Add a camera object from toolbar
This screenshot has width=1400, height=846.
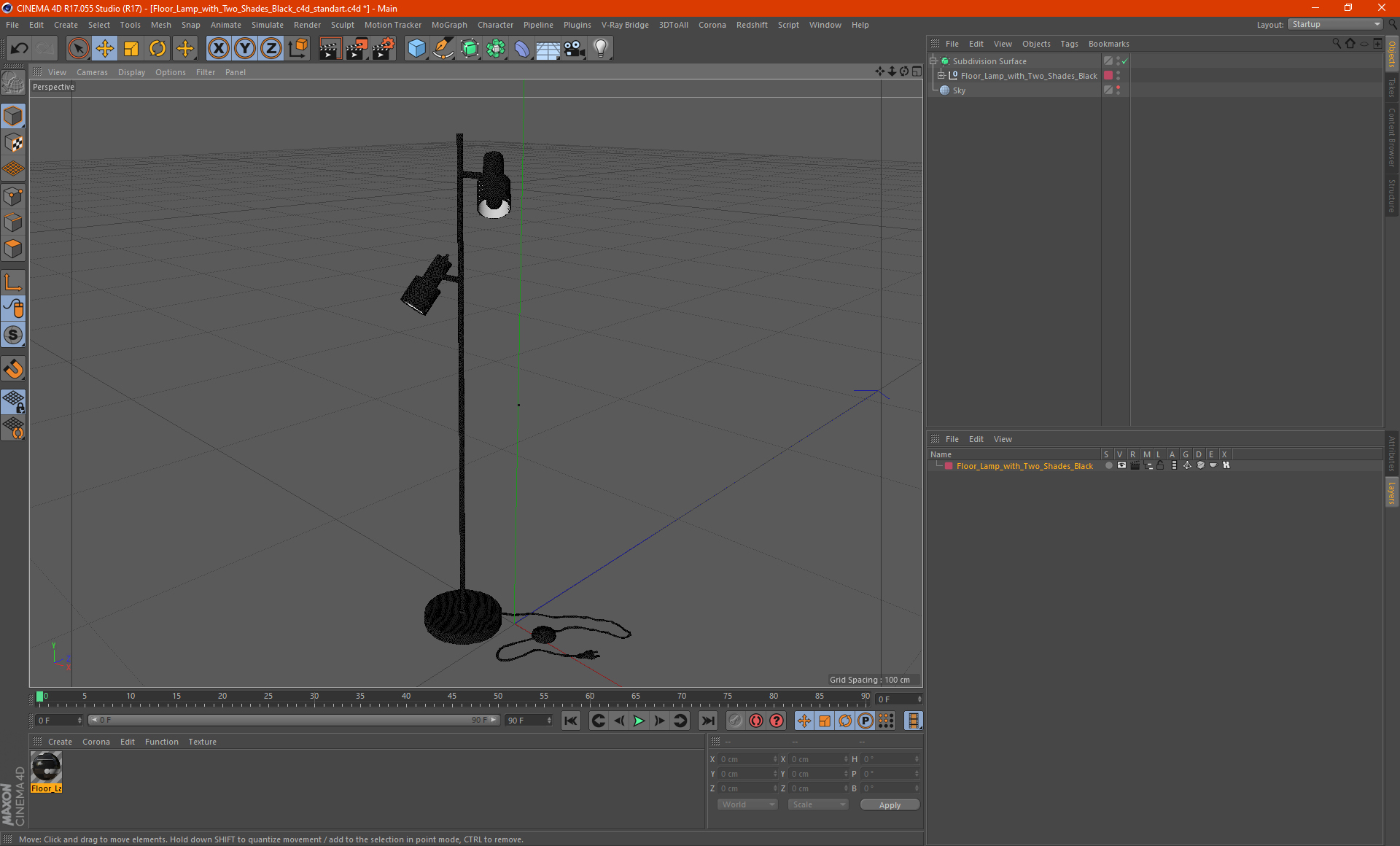click(575, 49)
